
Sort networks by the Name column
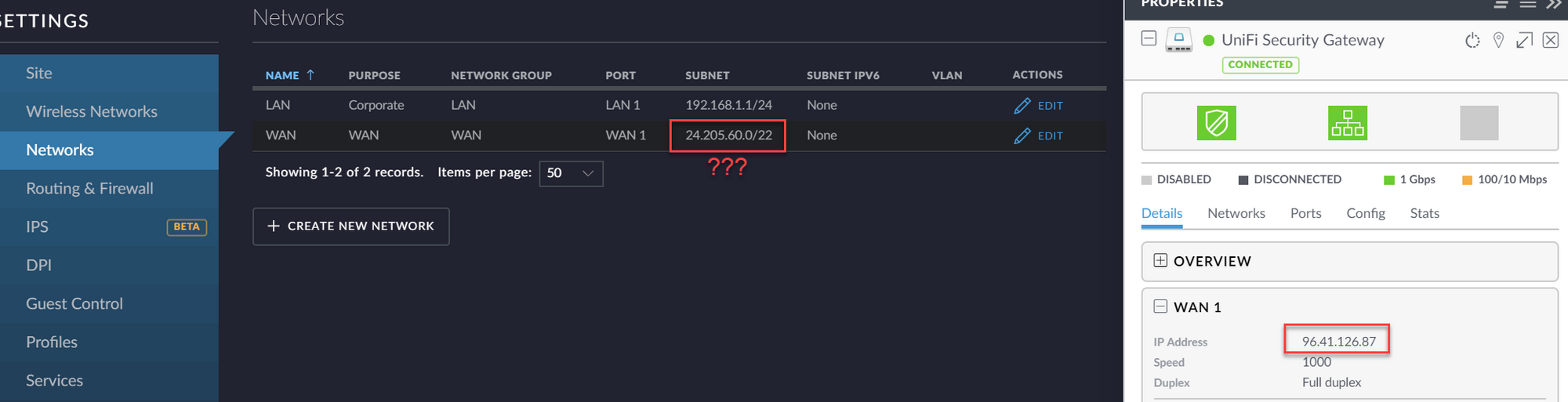[x=282, y=75]
